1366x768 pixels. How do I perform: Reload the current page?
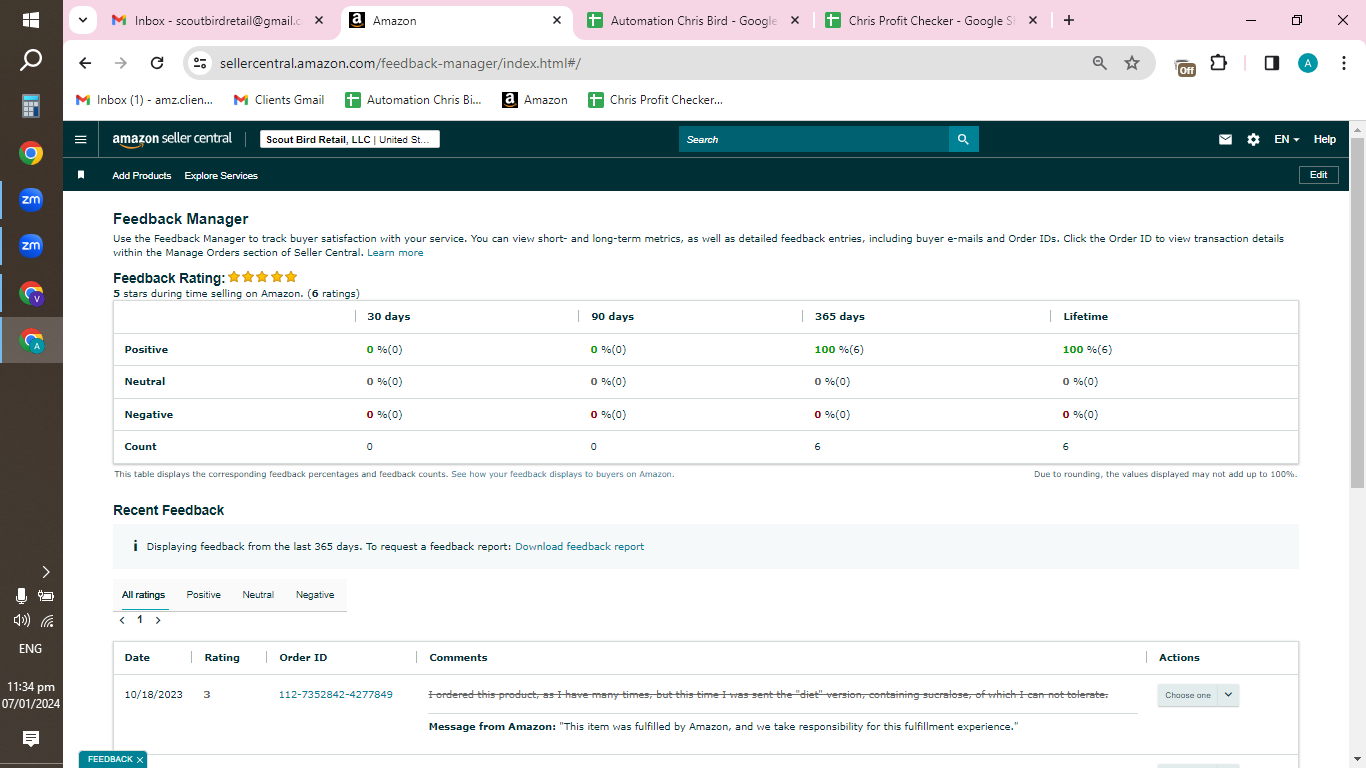[x=157, y=63]
